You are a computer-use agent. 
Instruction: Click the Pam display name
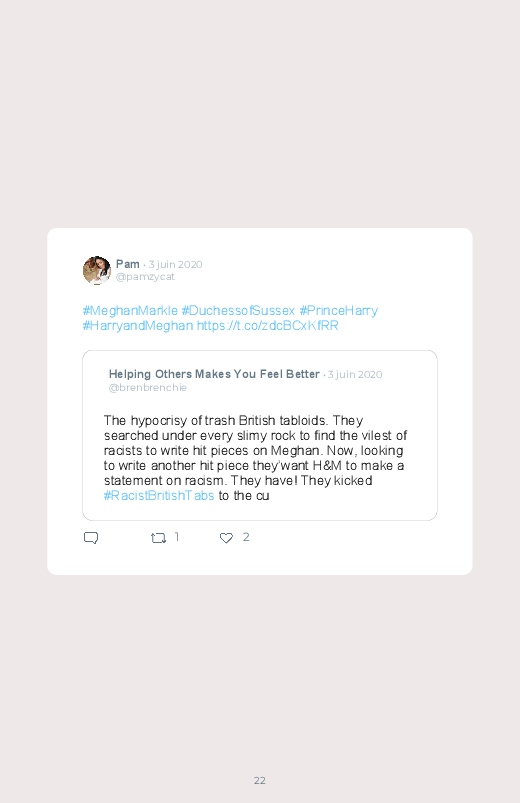tap(128, 264)
